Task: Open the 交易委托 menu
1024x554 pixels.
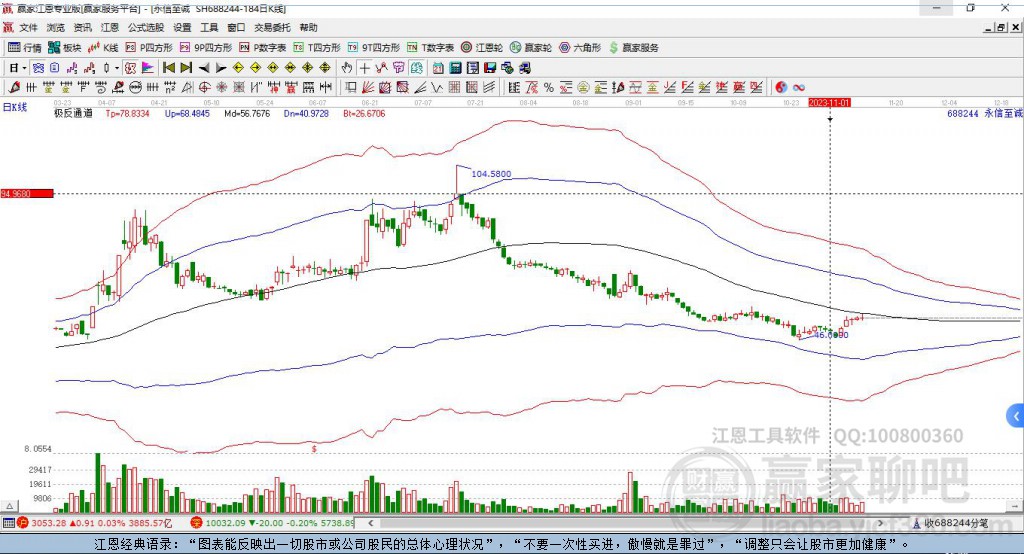Action: 272,27
